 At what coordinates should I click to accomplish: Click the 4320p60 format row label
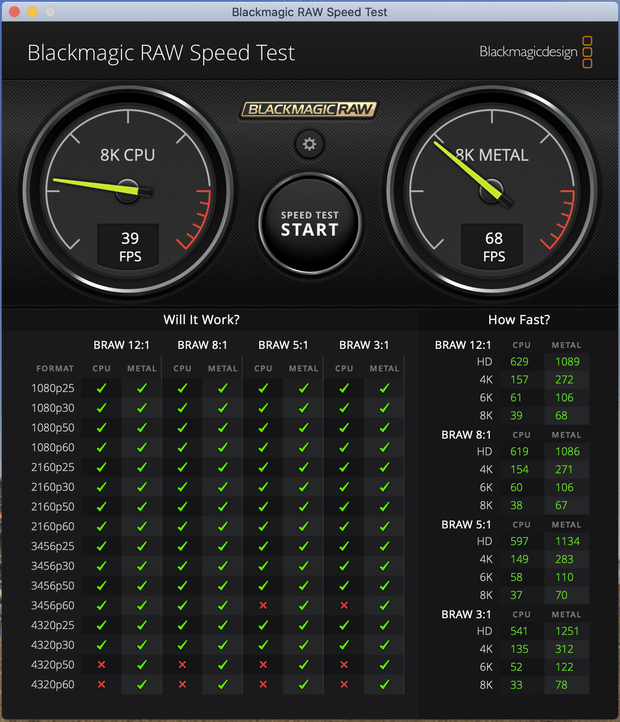pyautogui.click(x=53, y=684)
